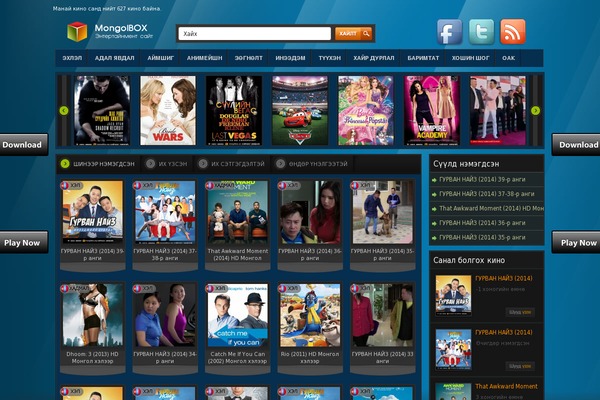Open ЭХЛЭЛ menu item
The height and width of the screenshot is (400, 600).
click(72, 58)
